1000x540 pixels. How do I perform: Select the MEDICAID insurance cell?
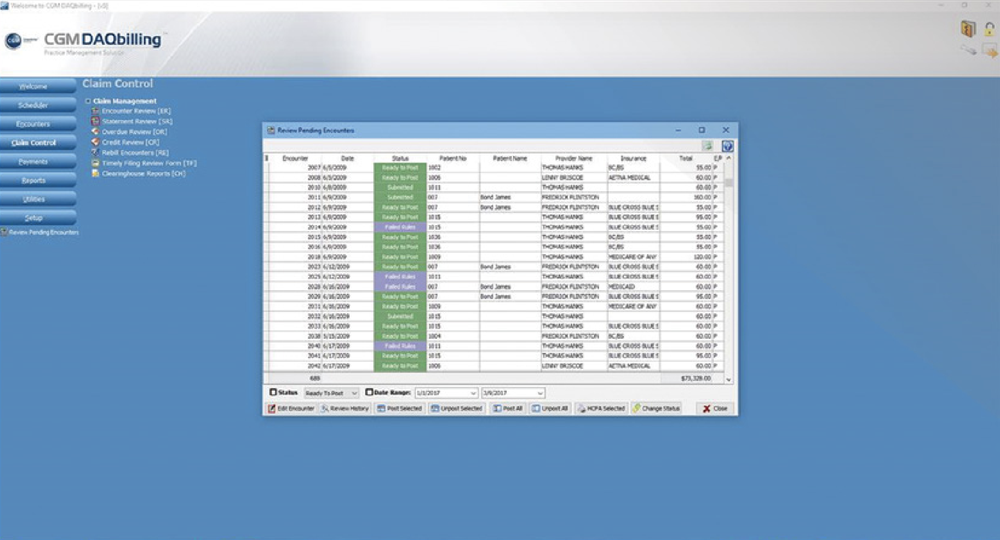(x=633, y=287)
